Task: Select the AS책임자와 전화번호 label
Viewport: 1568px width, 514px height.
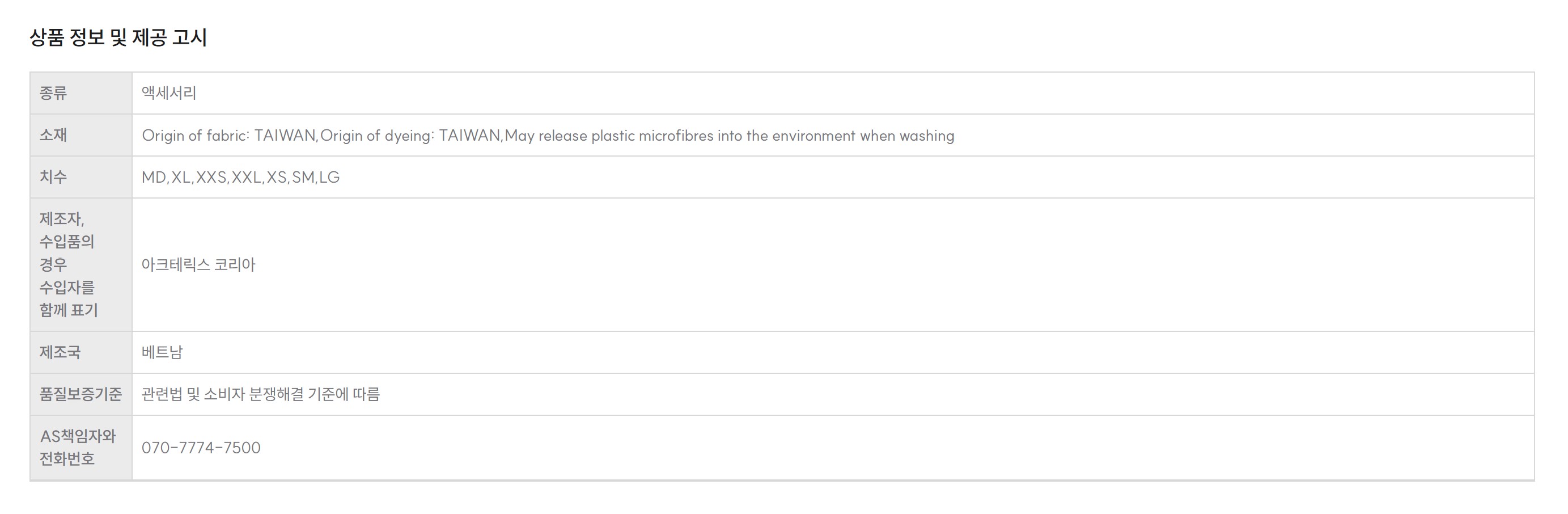Action: coord(77,448)
